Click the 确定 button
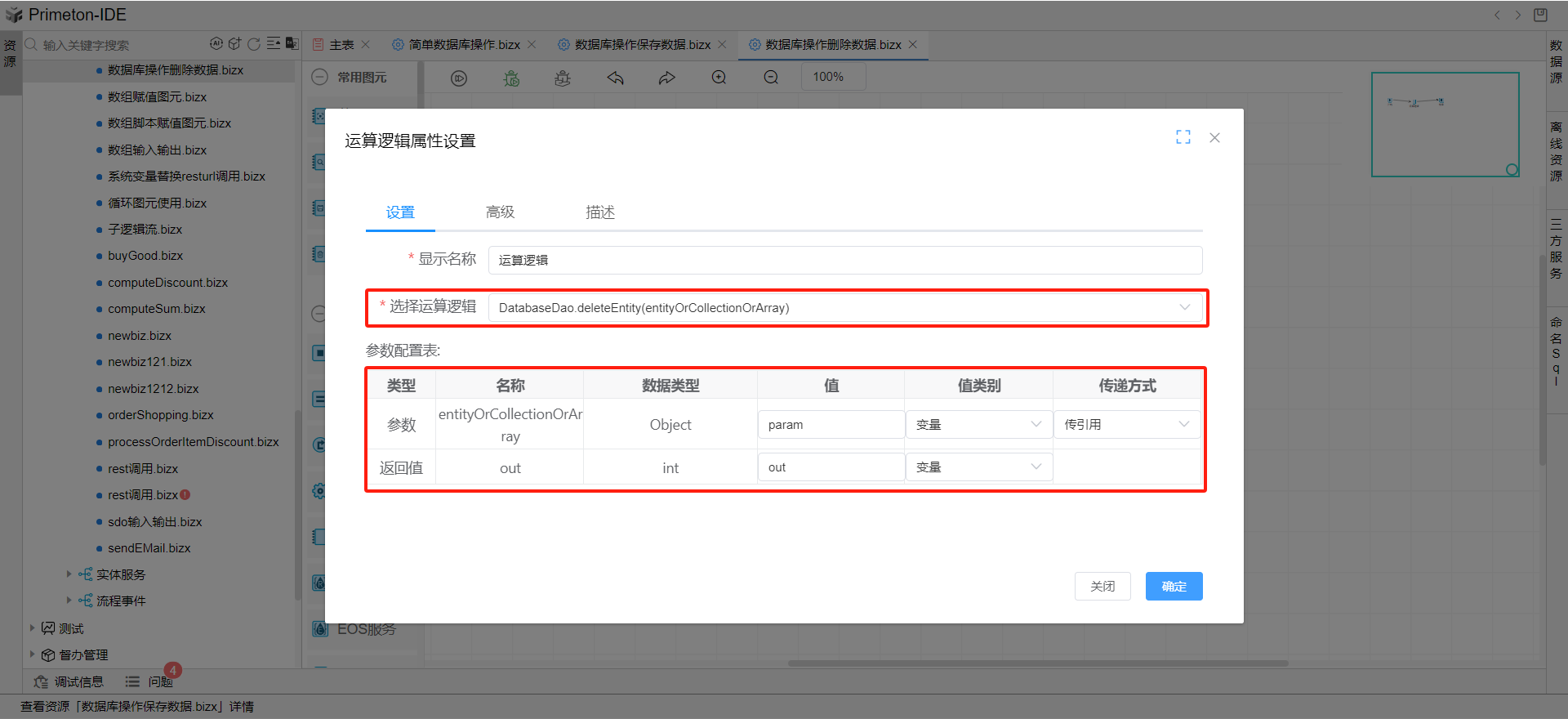 (x=1174, y=587)
